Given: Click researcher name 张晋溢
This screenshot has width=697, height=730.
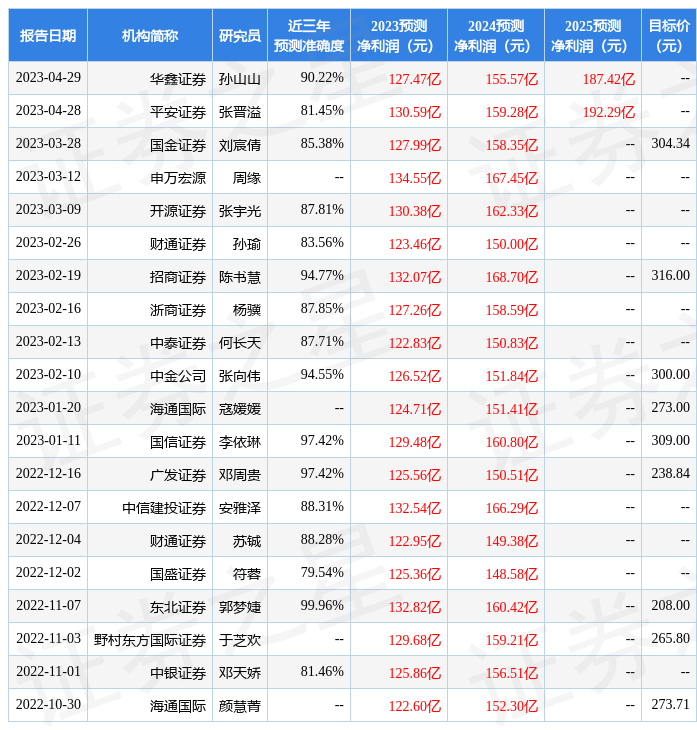Looking at the screenshot, I should tap(240, 112).
